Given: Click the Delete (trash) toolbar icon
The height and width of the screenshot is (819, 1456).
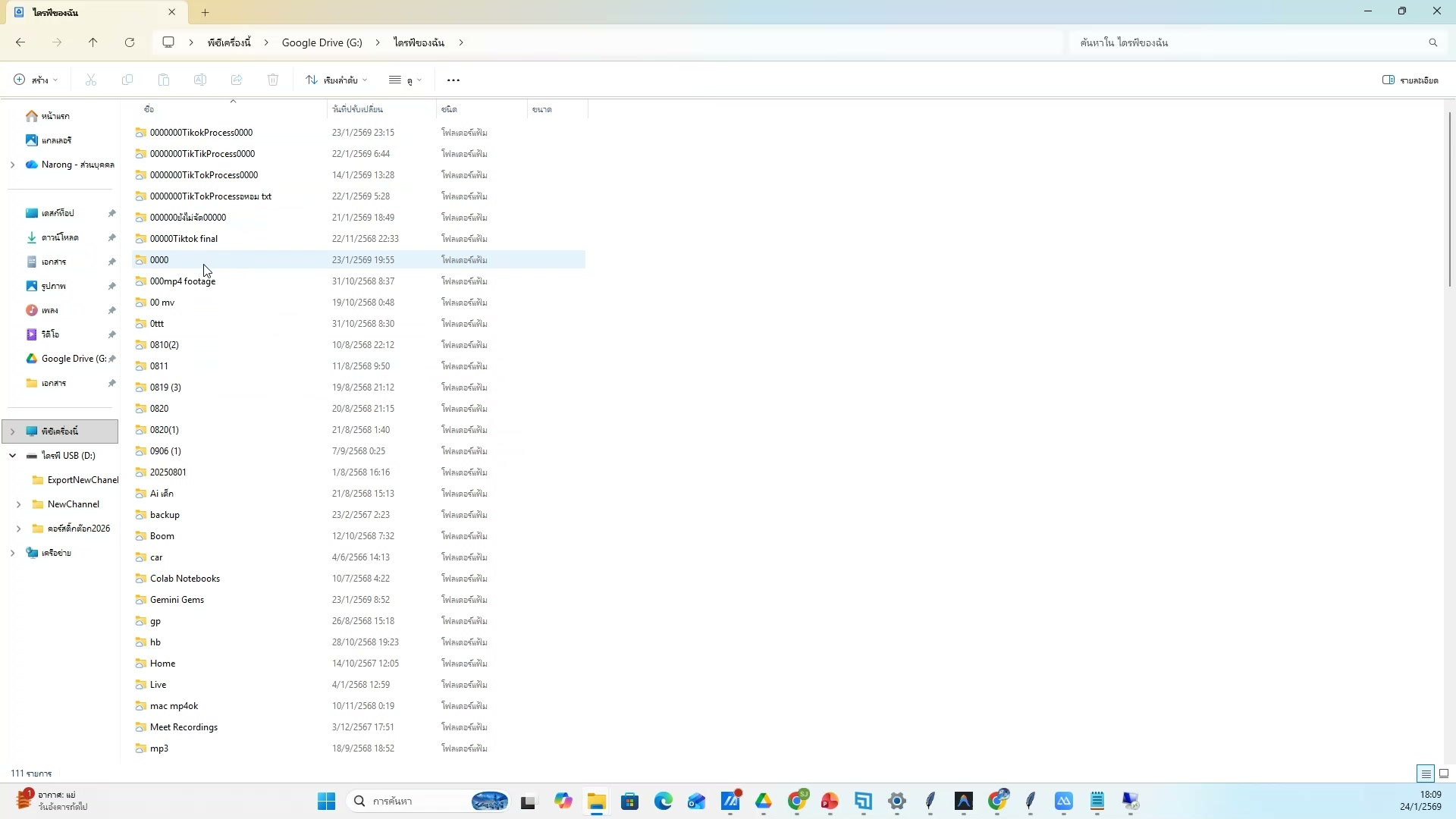Looking at the screenshot, I should click(273, 80).
